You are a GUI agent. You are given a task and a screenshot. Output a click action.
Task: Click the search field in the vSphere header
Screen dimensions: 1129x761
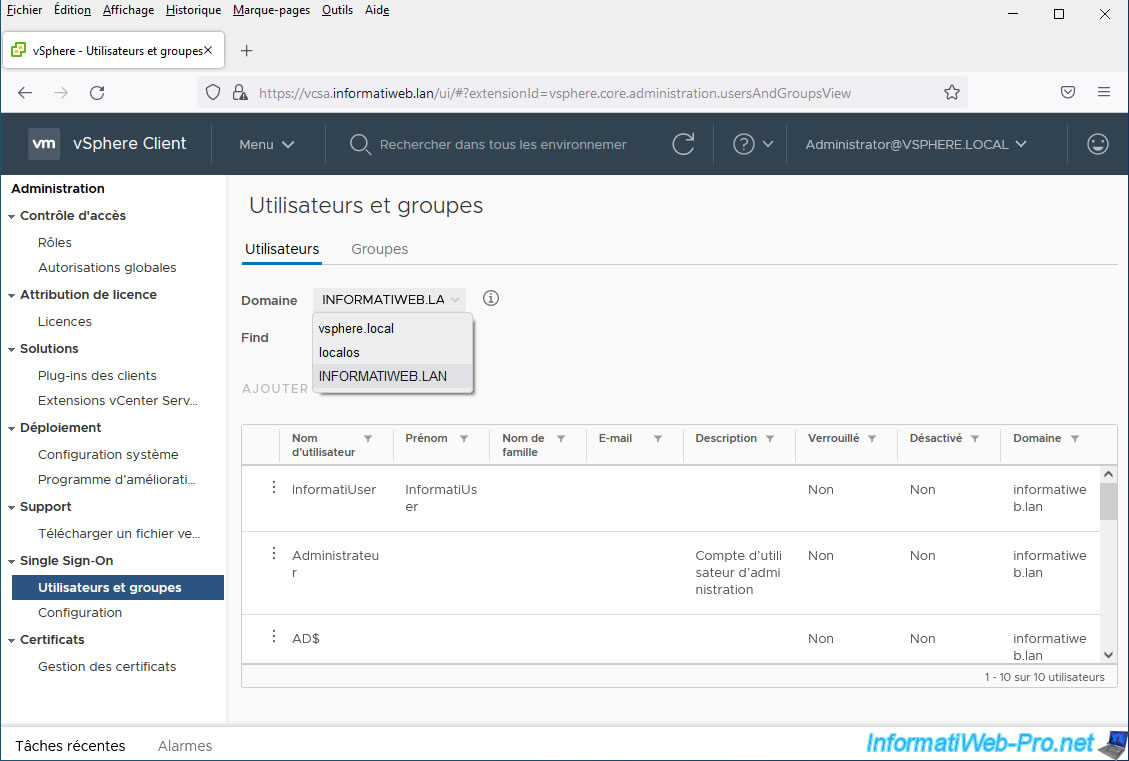click(x=503, y=145)
